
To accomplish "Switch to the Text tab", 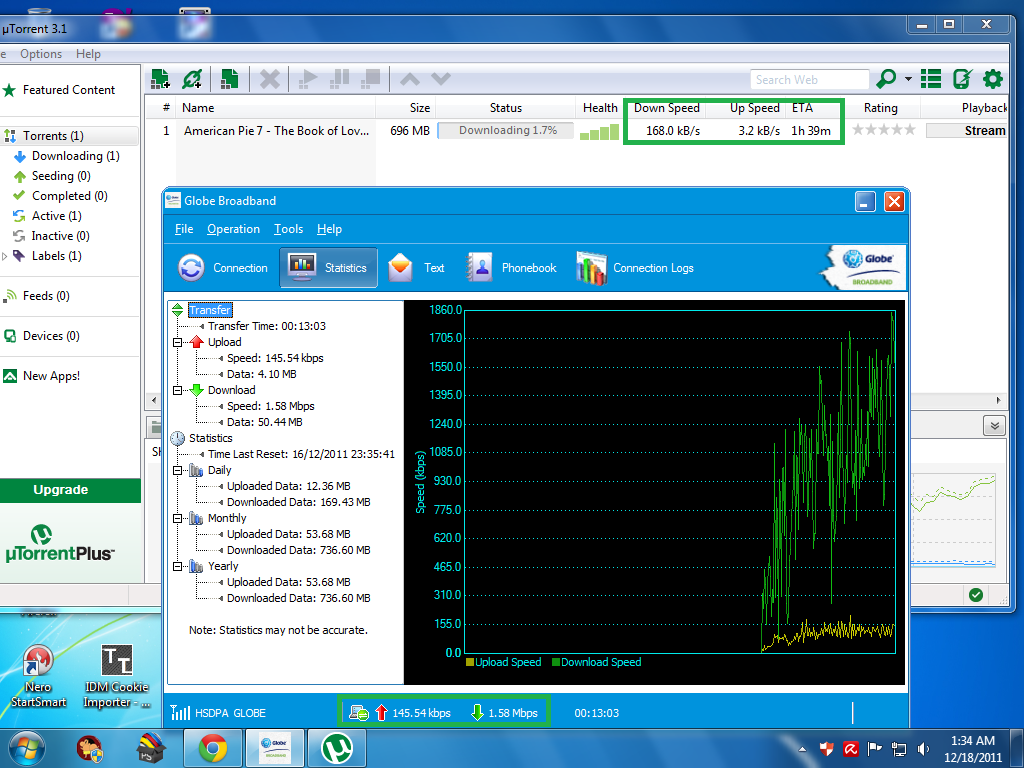I will (416, 268).
